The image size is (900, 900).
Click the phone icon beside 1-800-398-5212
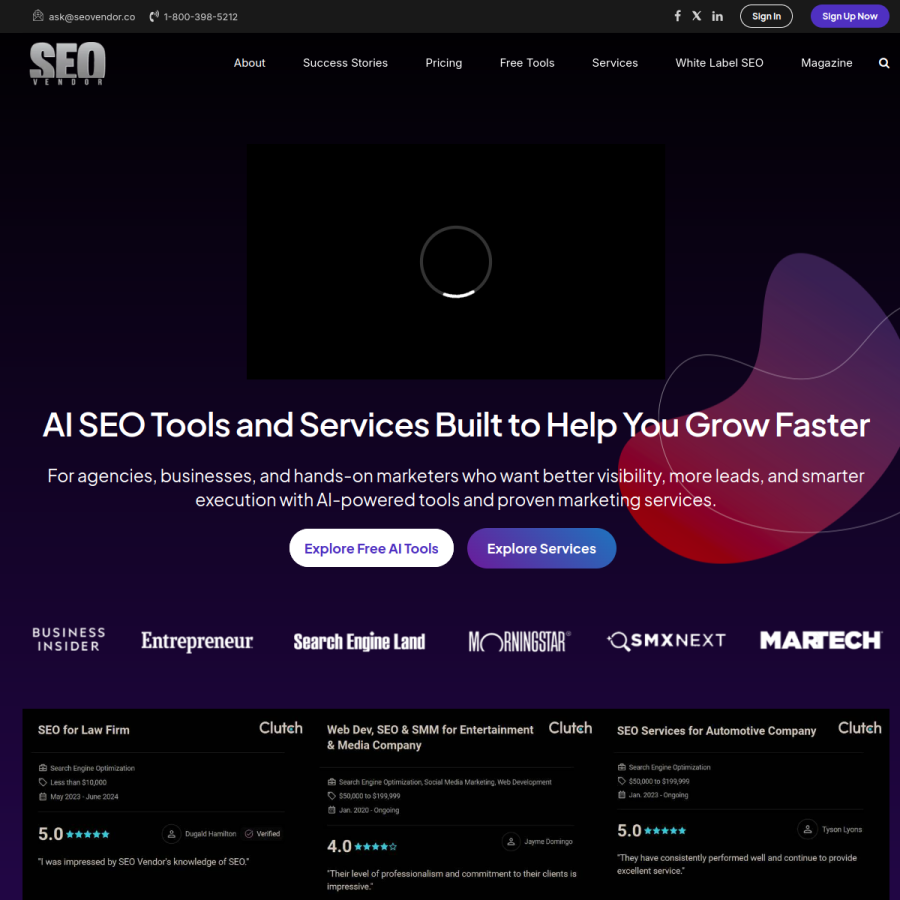tap(154, 17)
